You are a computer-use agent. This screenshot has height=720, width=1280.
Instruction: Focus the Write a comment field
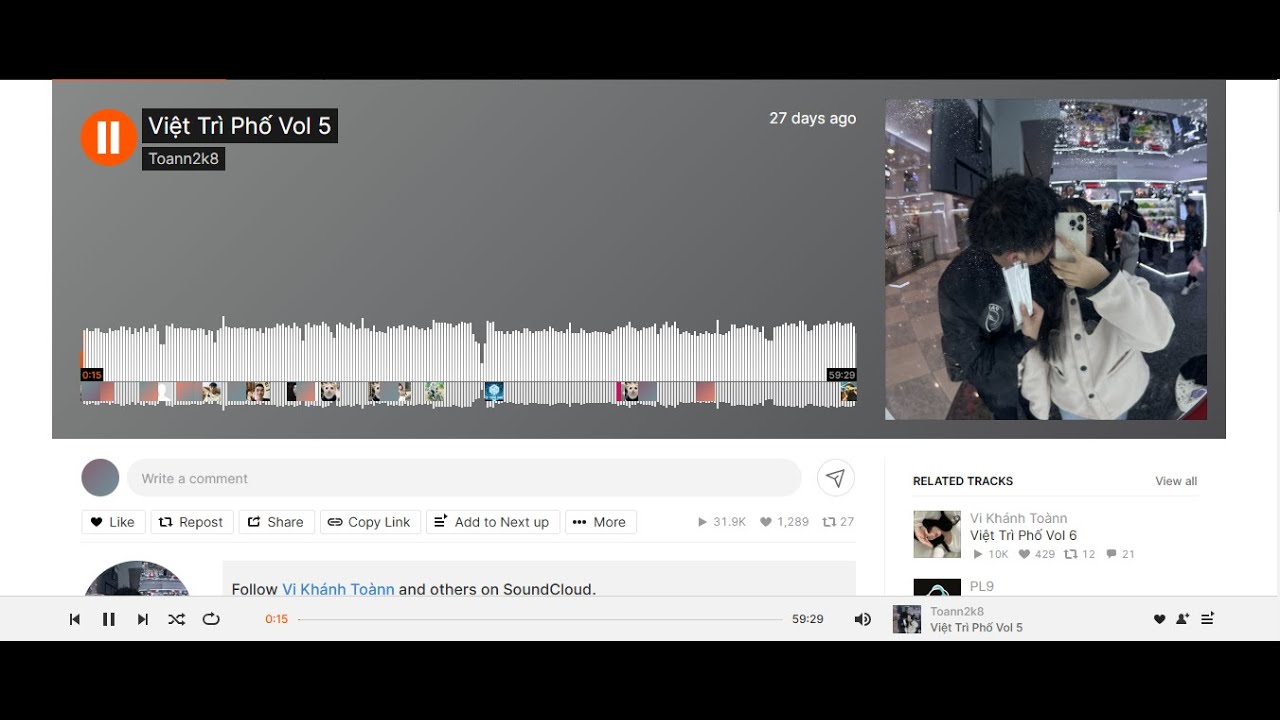click(x=464, y=478)
